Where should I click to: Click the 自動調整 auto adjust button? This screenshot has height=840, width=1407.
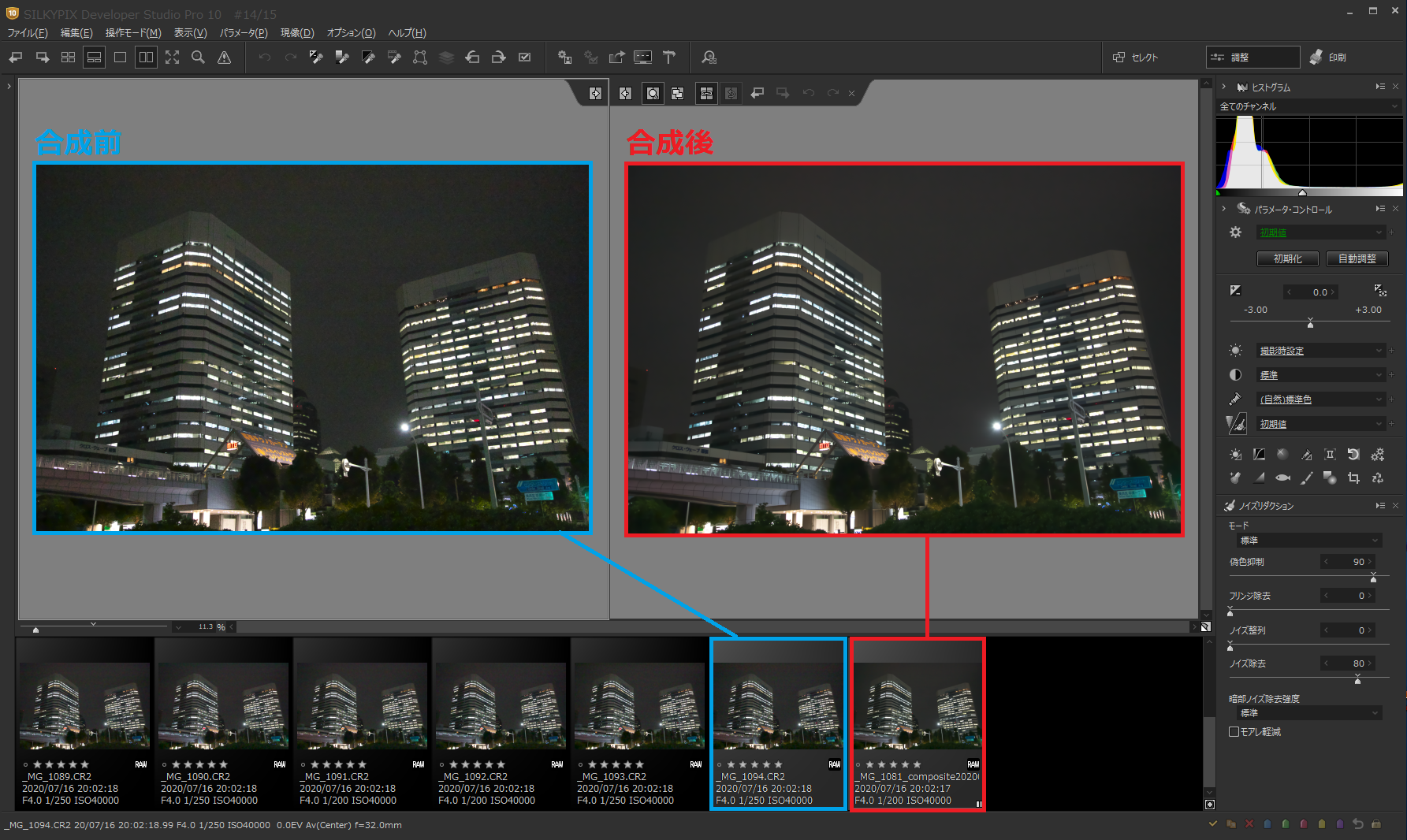1357,258
